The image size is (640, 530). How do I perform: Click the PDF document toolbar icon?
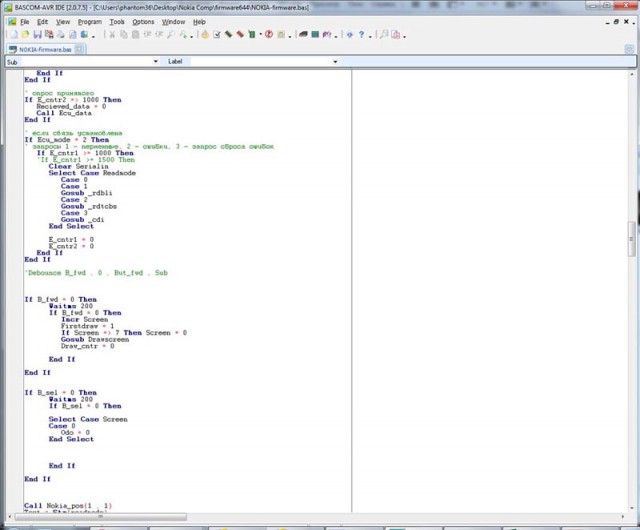click(x=396, y=35)
